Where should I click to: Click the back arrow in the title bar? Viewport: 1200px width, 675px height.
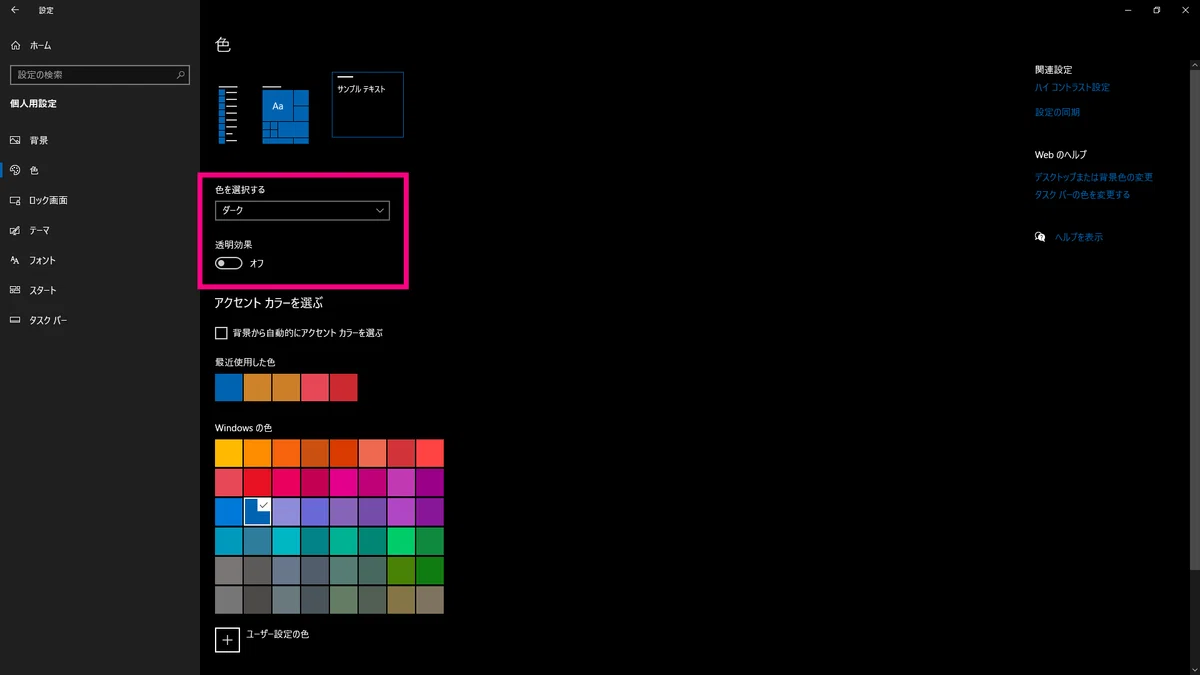coord(14,10)
